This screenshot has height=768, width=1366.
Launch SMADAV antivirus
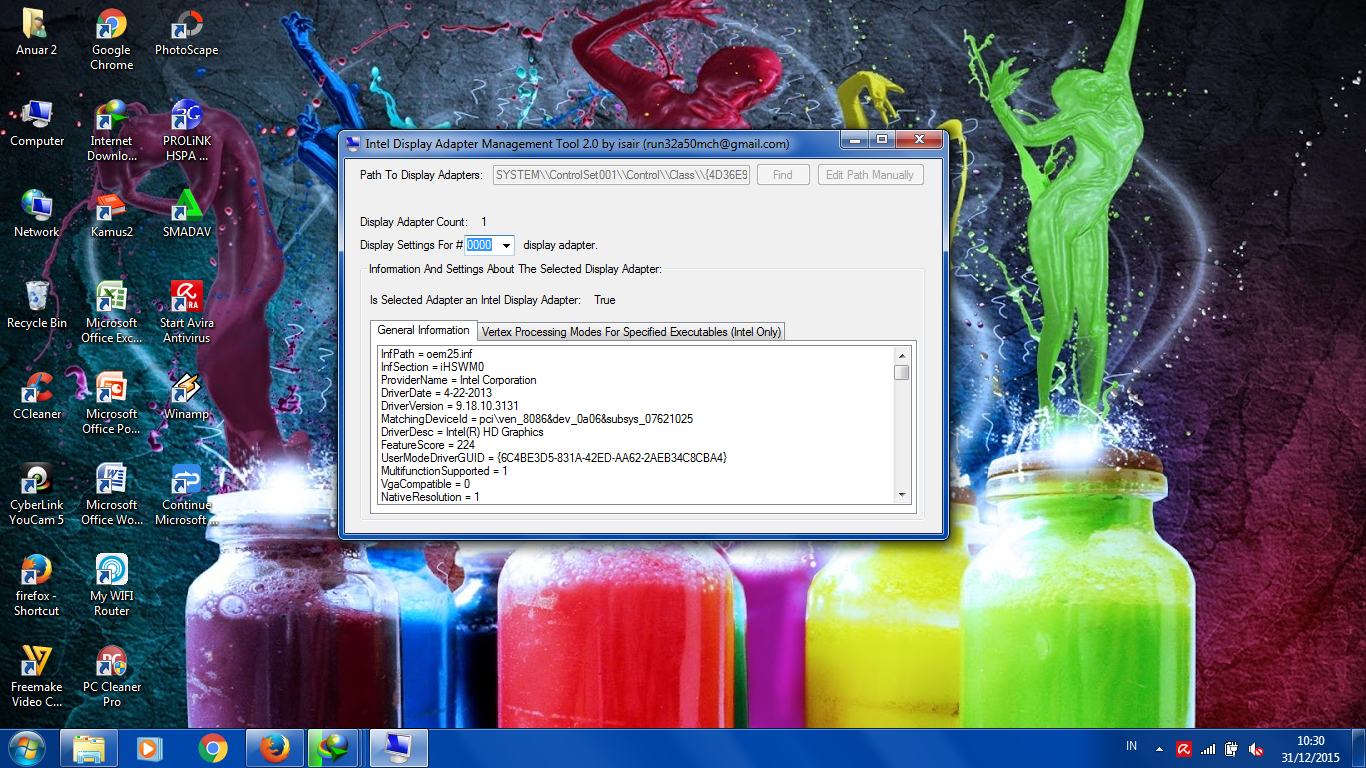click(x=186, y=213)
